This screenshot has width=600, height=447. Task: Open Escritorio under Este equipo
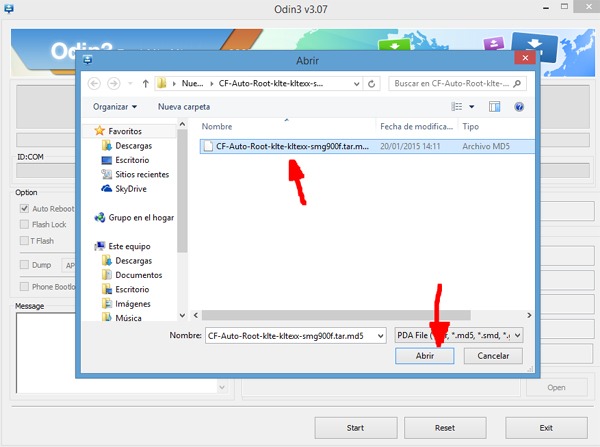click(132, 289)
